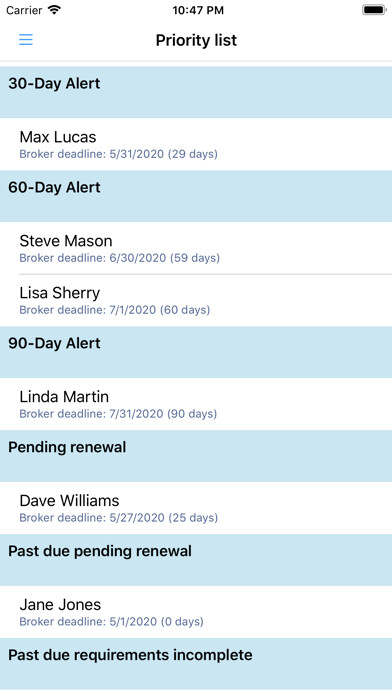Tap the 10:47 PM clock
This screenshot has width=392, height=696.
(198, 10)
